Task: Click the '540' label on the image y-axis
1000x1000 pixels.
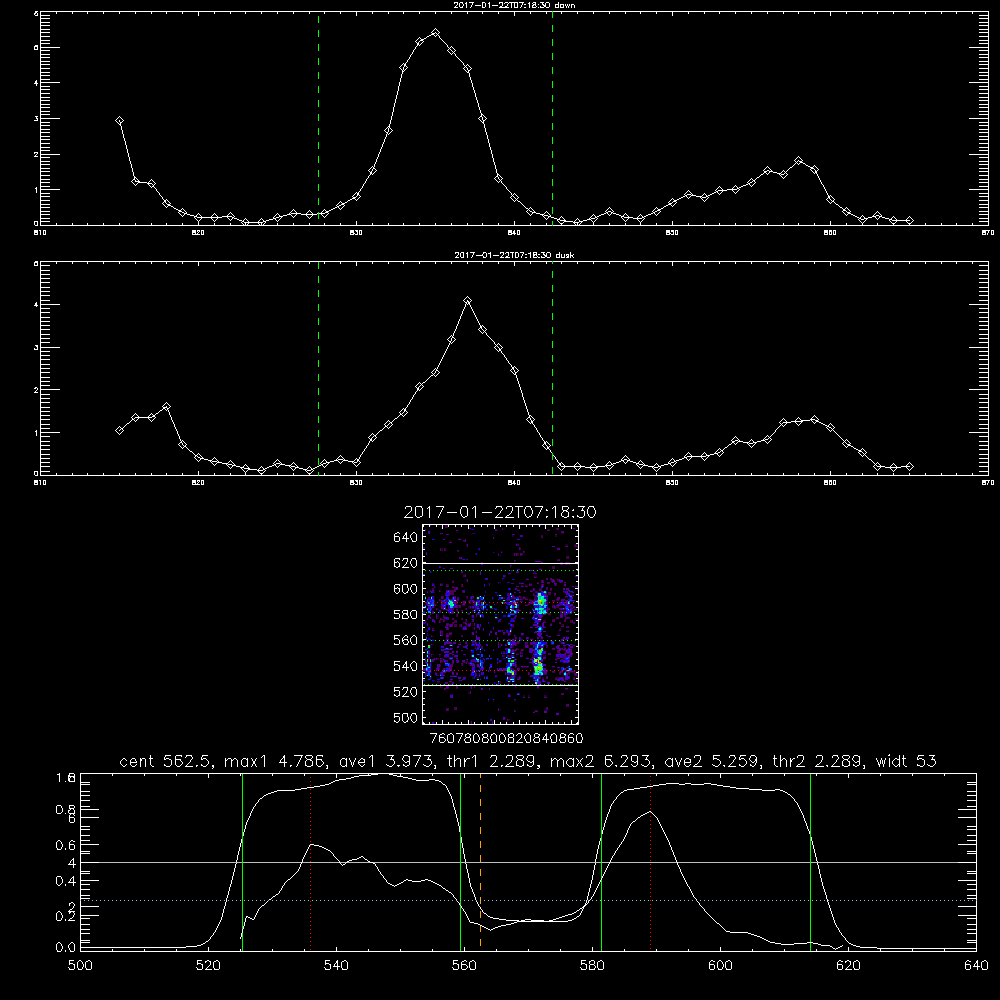Action: click(x=405, y=666)
